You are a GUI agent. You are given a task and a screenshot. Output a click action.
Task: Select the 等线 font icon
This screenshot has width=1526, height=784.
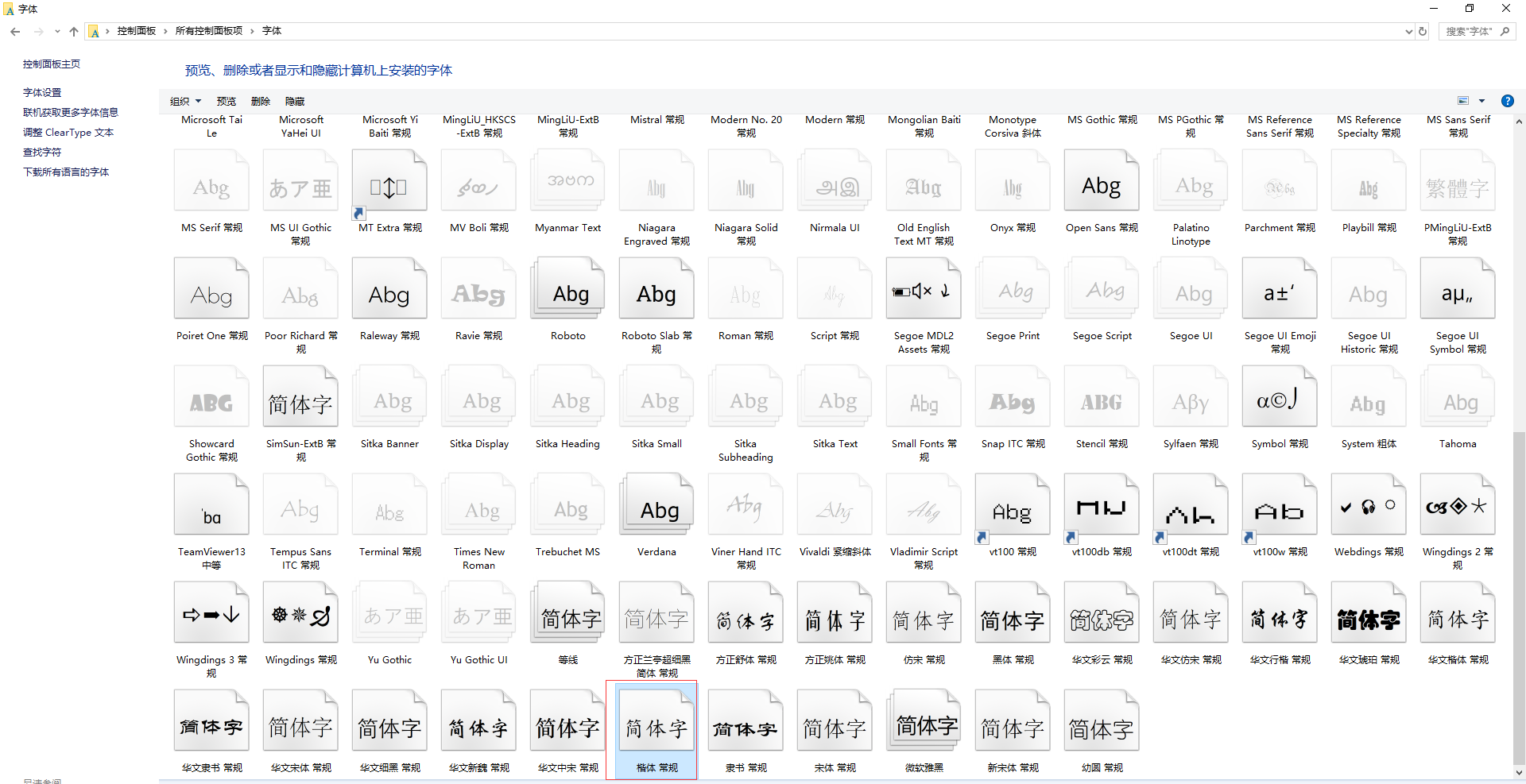567,613
